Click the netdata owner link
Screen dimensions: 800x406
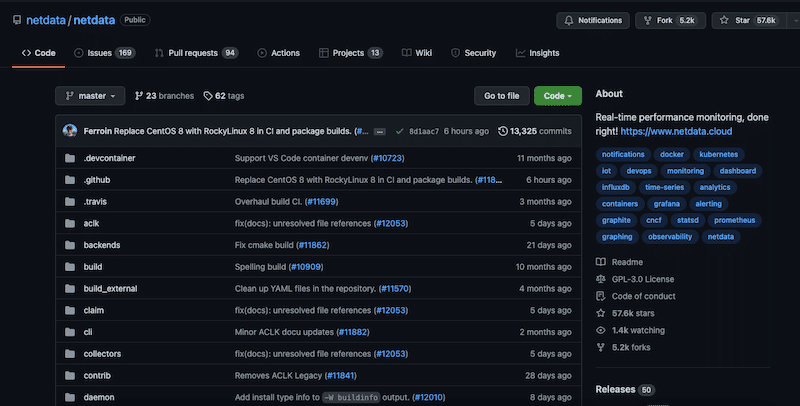(46, 20)
